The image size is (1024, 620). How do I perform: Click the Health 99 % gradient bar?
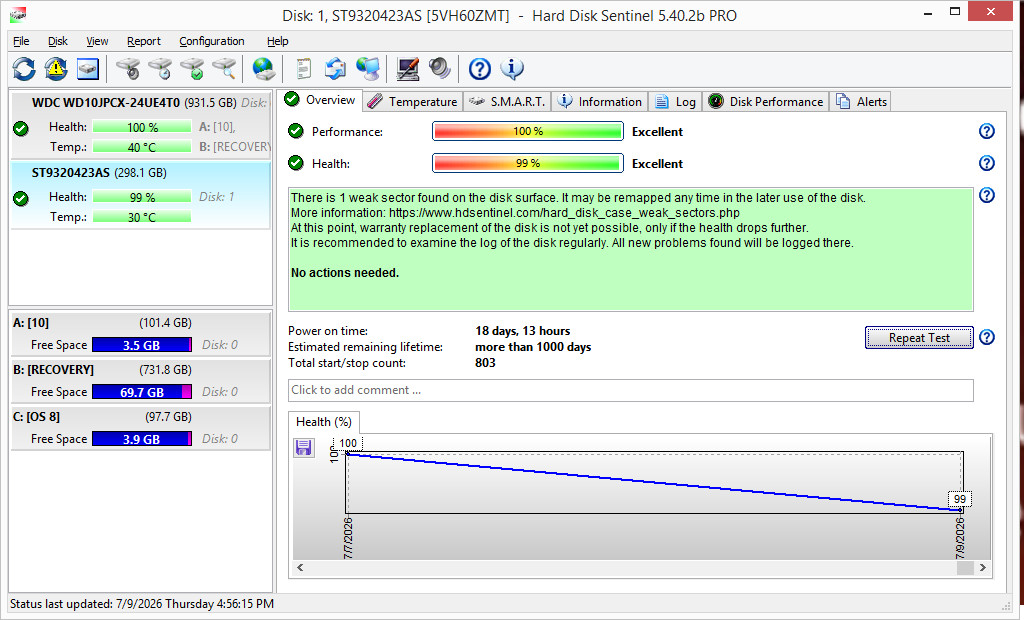(x=528, y=163)
